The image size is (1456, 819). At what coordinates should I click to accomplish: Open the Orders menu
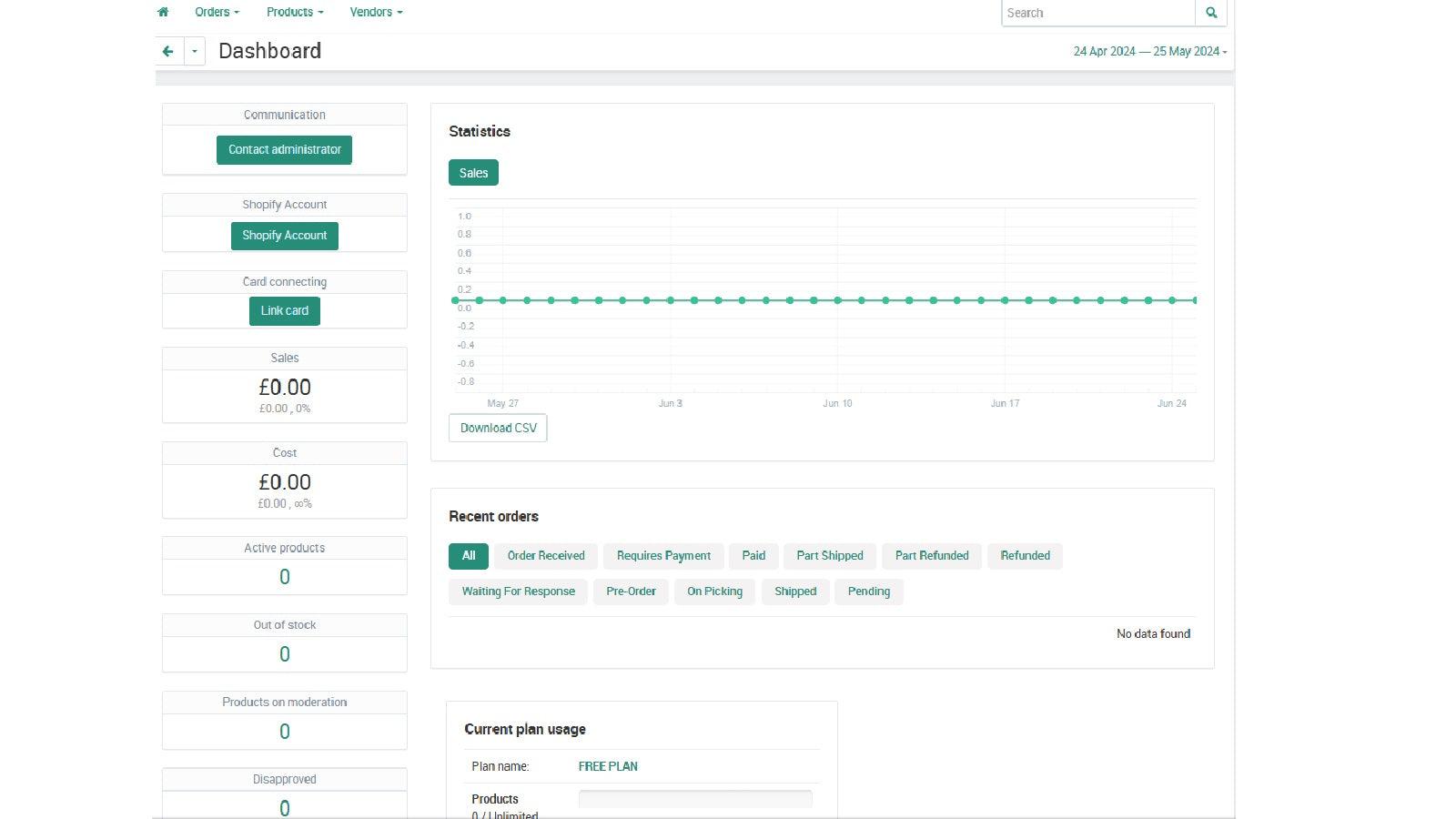(216, 12)
